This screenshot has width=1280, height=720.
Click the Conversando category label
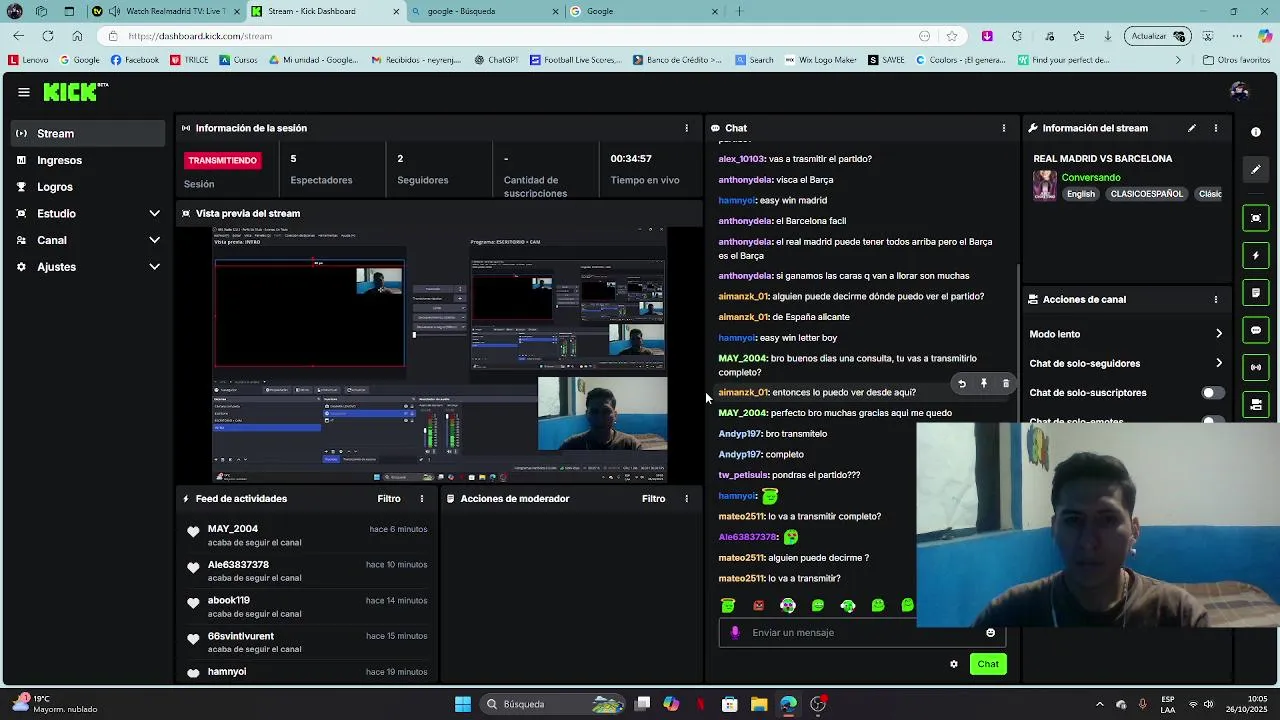point(1091,178)
